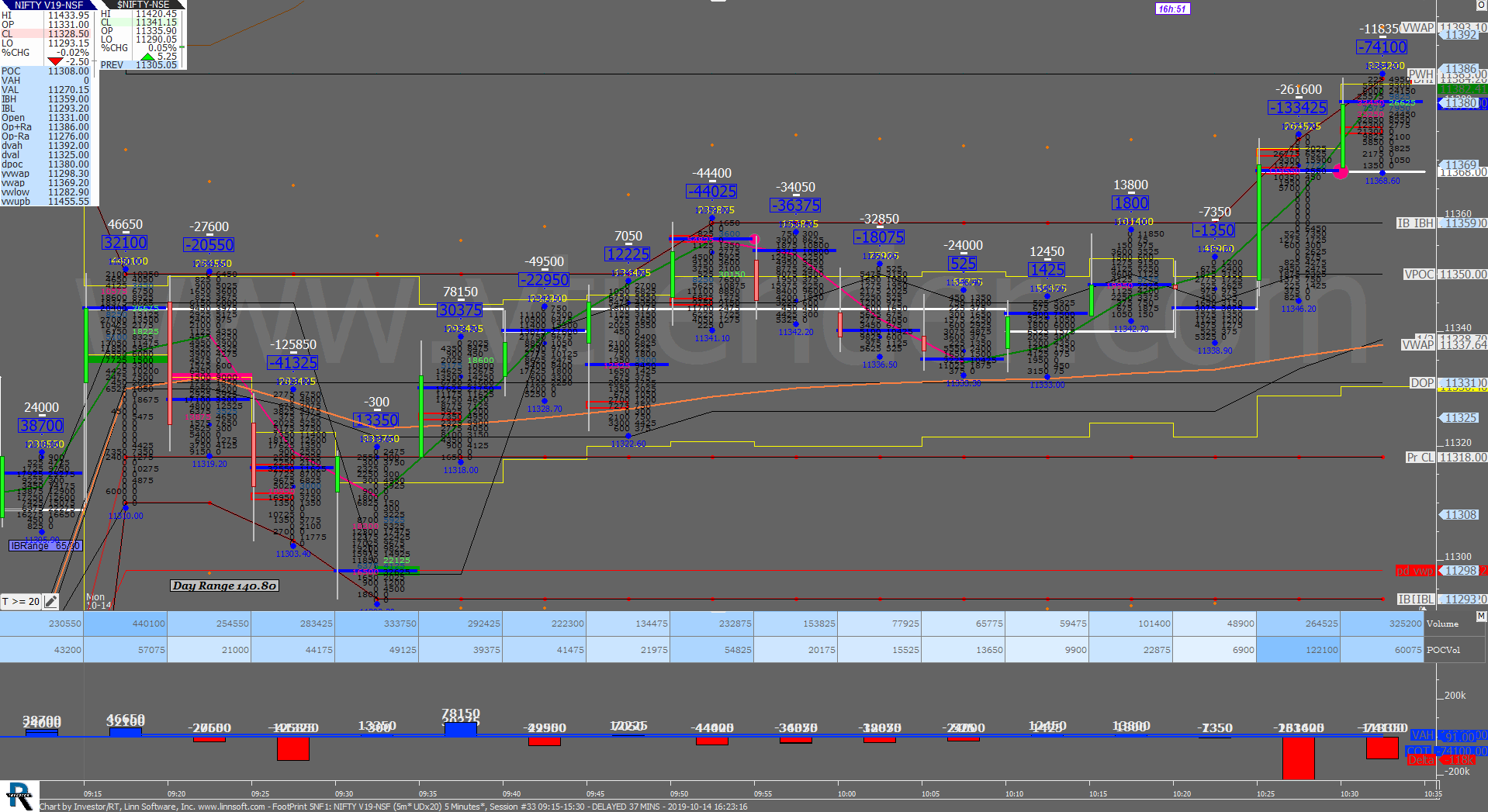Click the 32100 delta box
Viewport: 1488px width, 812px height.
[125, 243]
